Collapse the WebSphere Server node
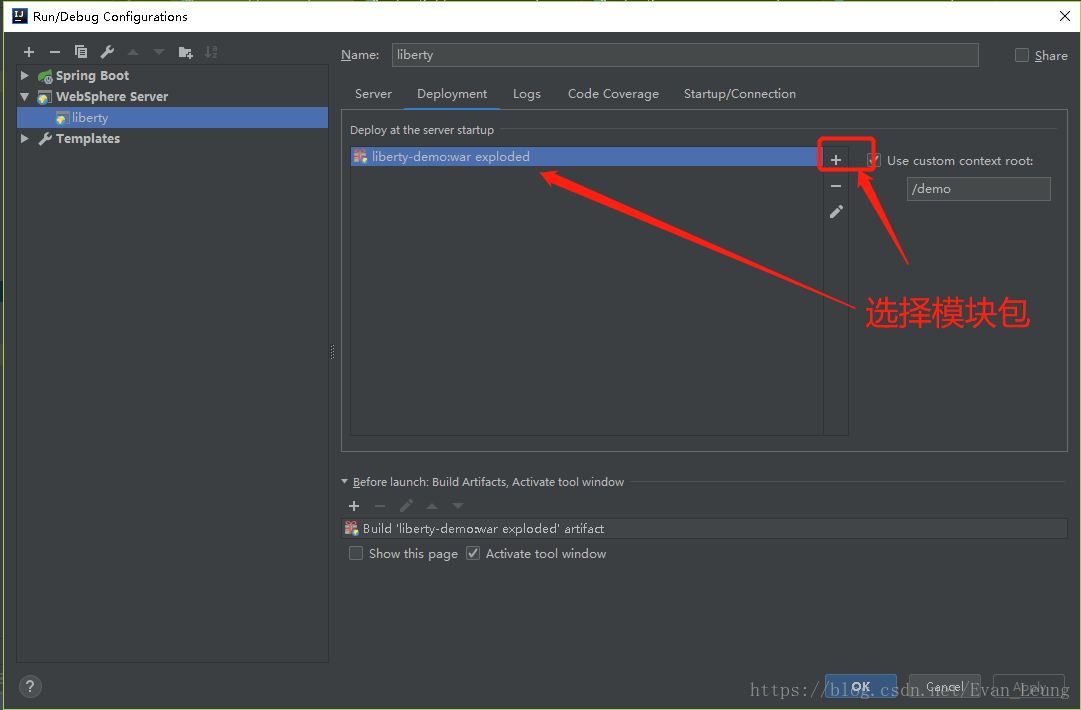 tap(25, 97)
